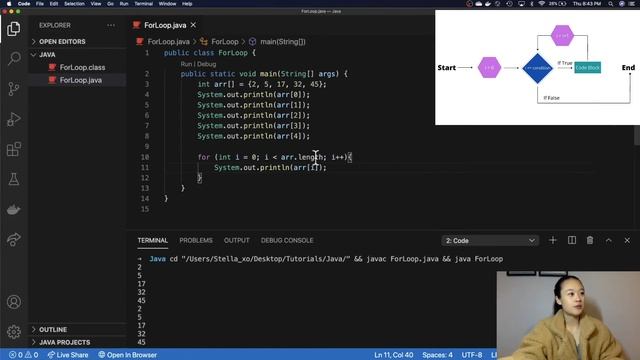Open the Run and Debug view

[x=13, y=119]
